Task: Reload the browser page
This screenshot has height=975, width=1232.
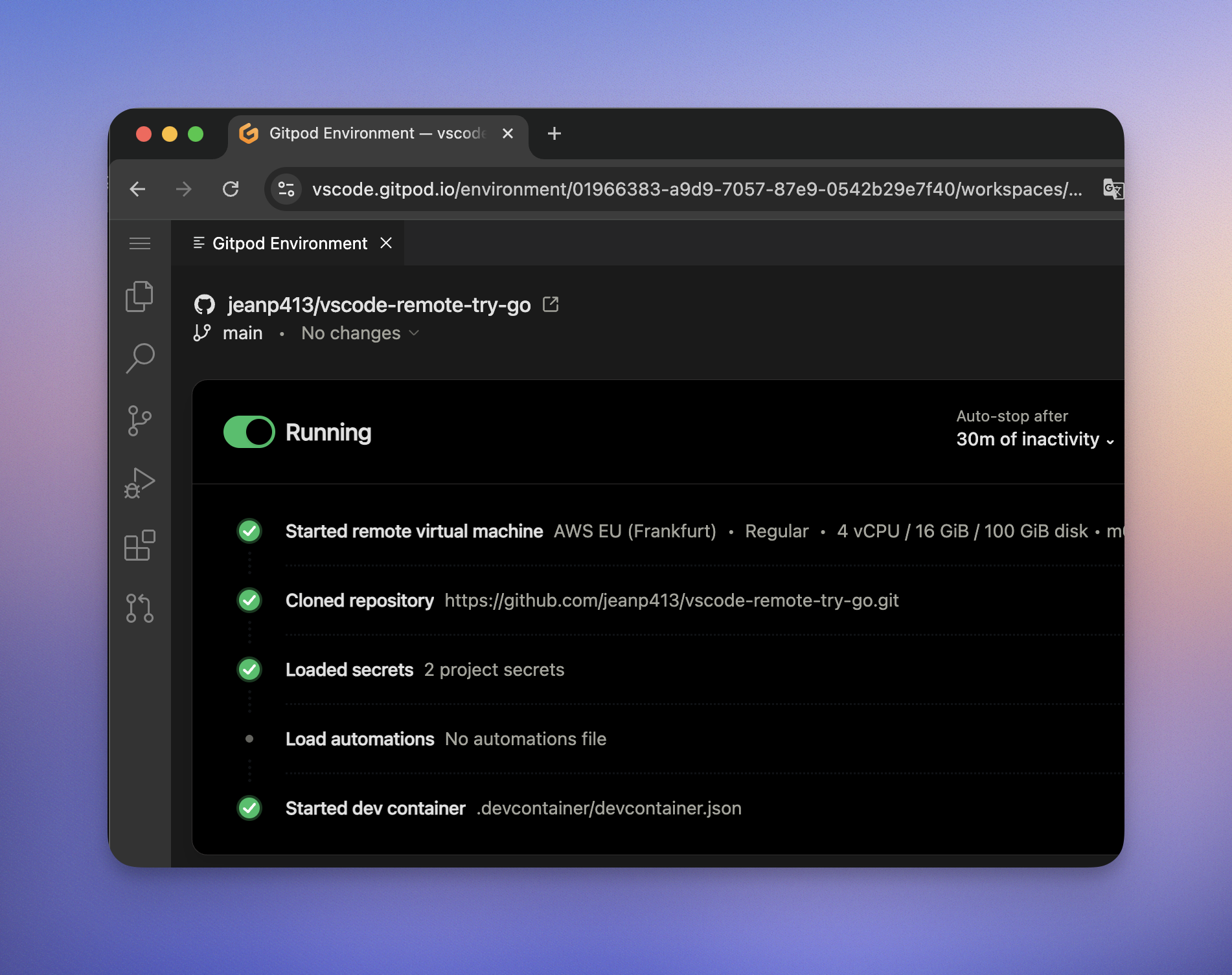Action: 231,189
